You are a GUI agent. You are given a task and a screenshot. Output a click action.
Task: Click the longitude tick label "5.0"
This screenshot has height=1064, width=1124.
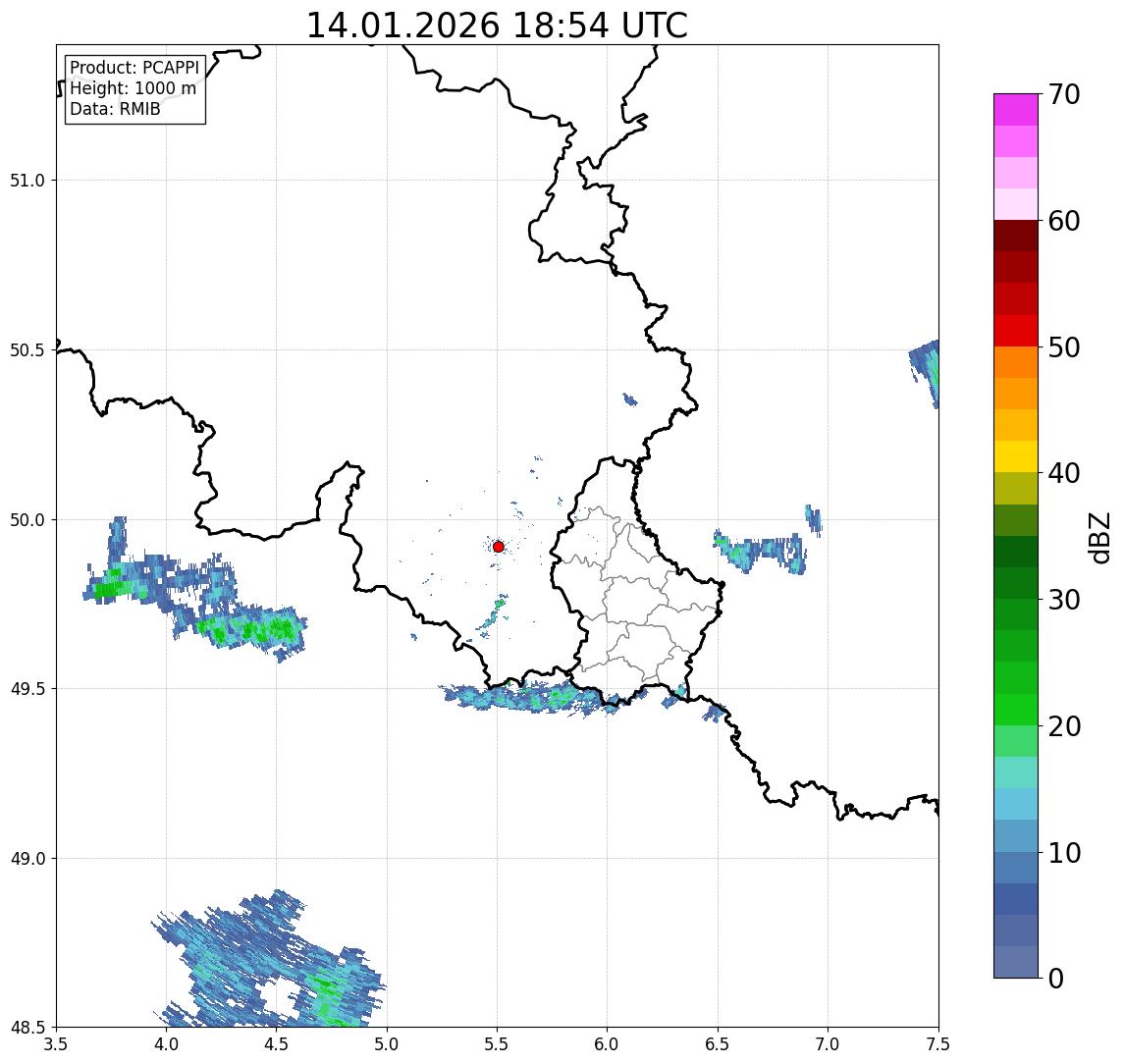click(387, 1044)
